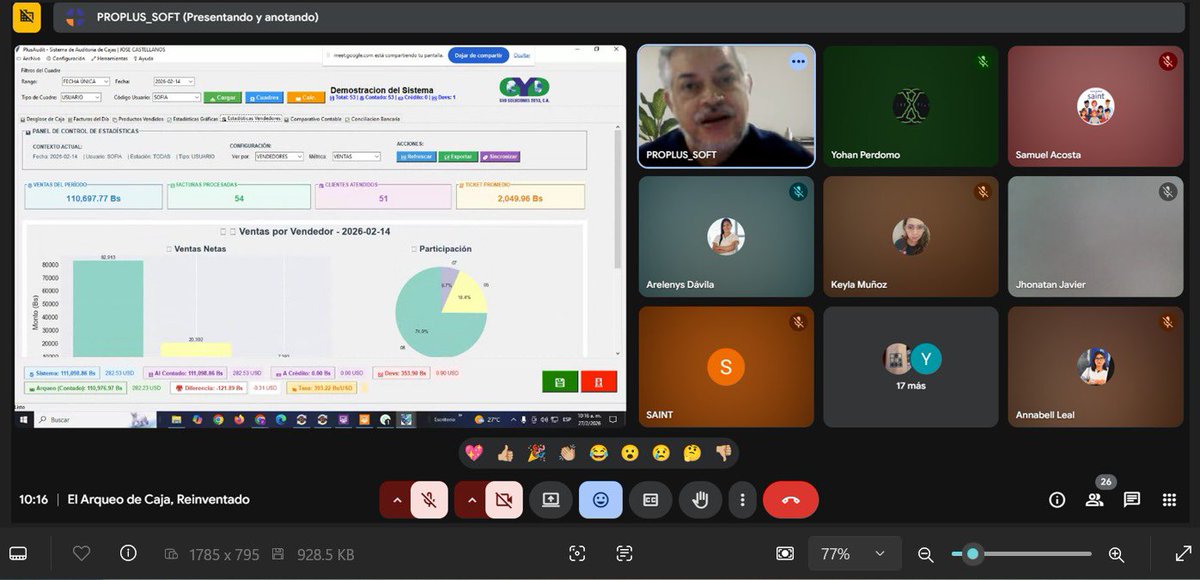The image size is (1200, 580).
Task: Send the surprised face reaction
Action: 630,453
